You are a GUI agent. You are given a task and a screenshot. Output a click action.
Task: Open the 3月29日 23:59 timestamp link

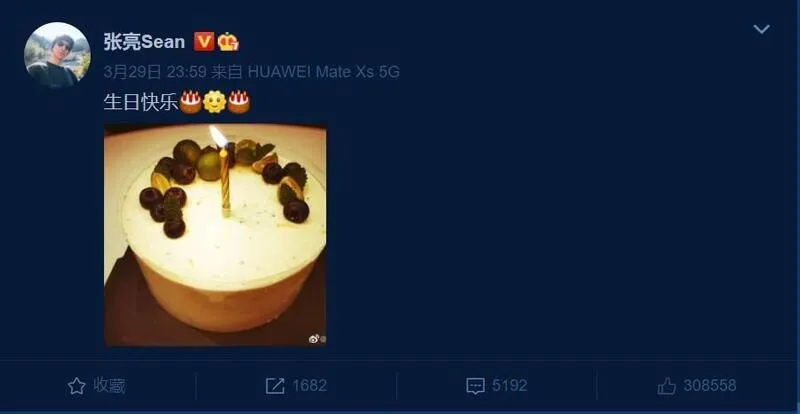click(155, 72)
